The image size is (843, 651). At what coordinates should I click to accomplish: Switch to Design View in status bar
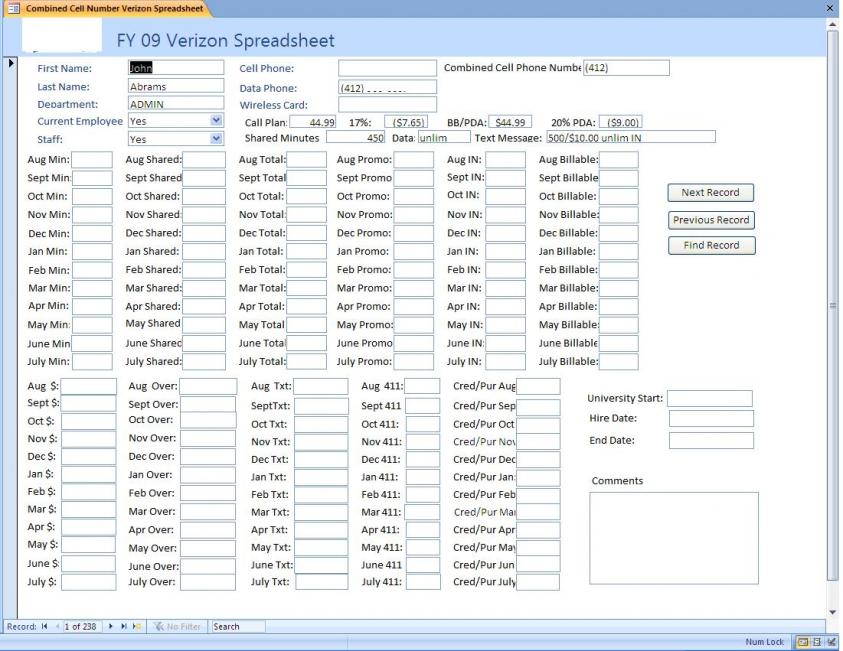click(832, 642)
